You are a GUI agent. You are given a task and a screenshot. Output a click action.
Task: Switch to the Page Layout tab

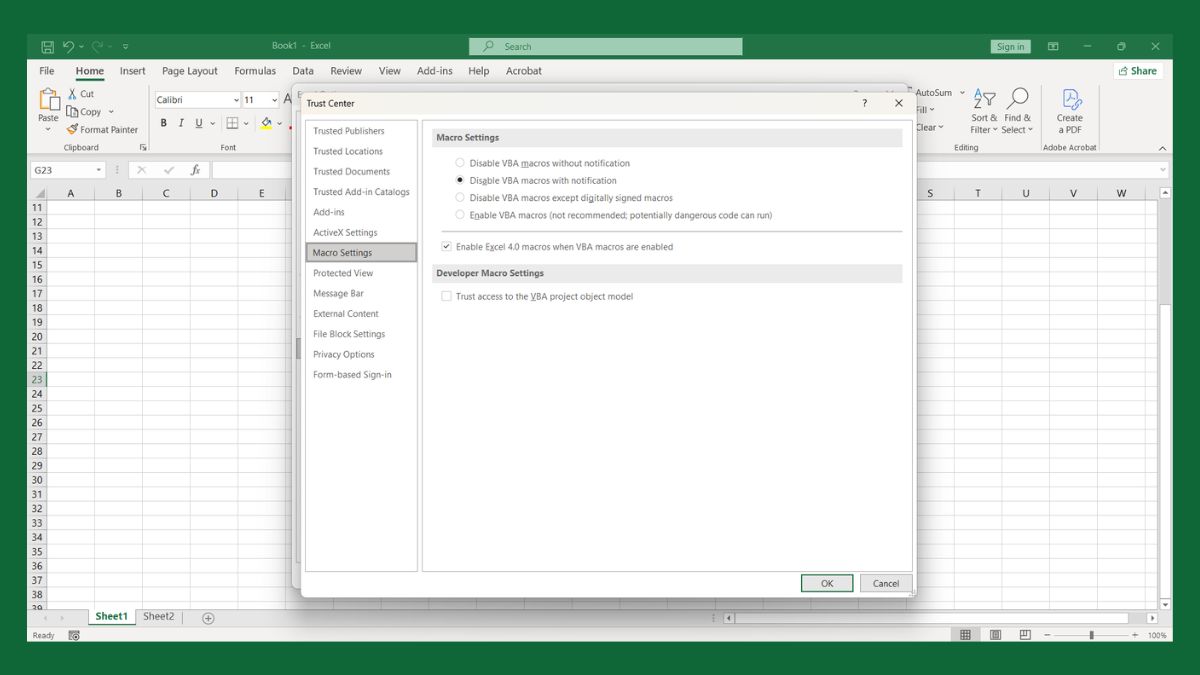(190, 71)
